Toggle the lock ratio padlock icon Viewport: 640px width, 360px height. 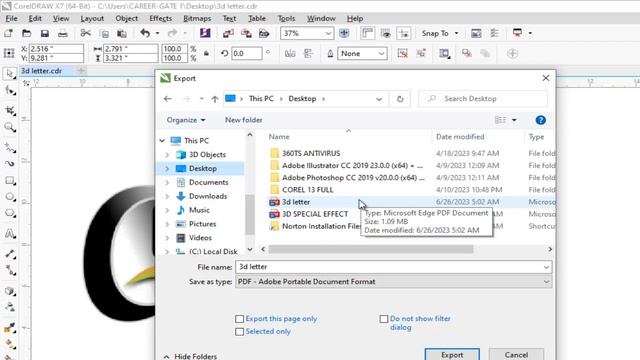(206, 53)
